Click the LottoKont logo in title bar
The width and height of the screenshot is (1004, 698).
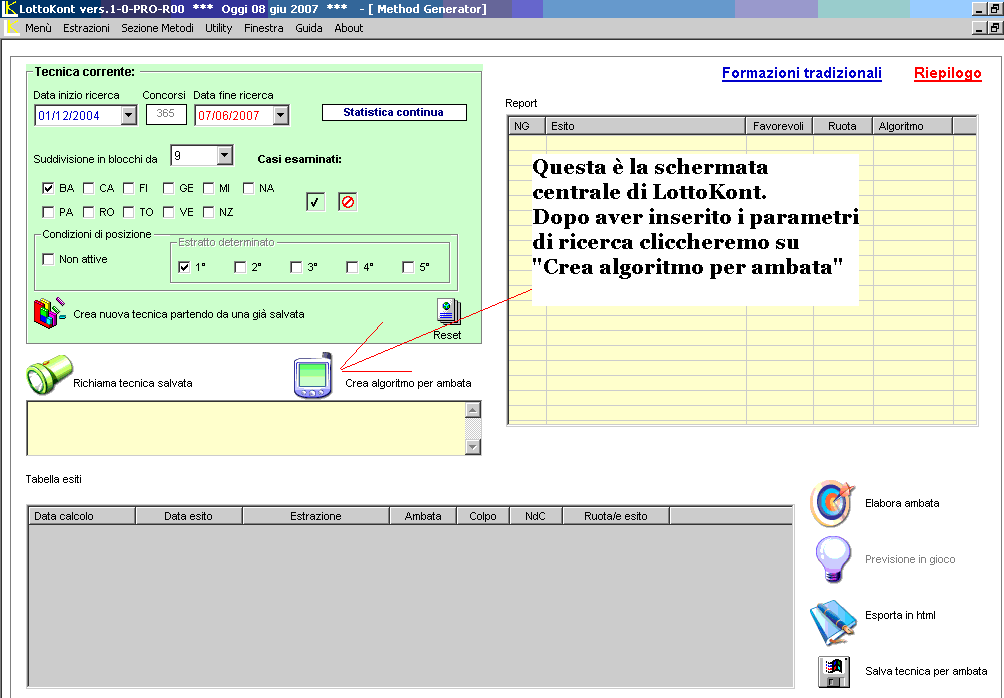point(9,8)
